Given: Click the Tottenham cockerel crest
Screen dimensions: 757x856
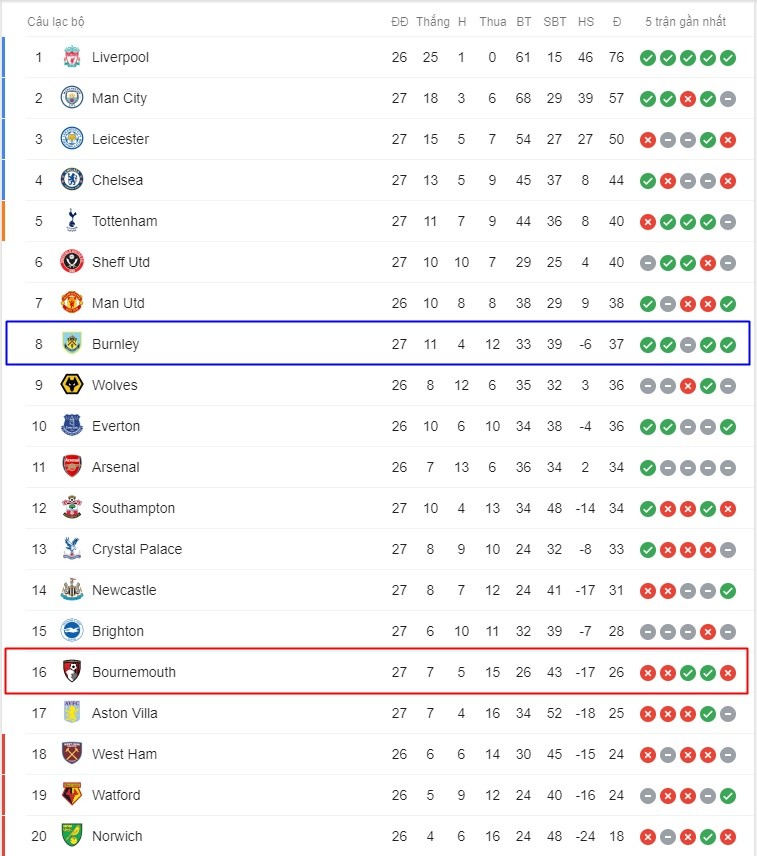Looking at the screenshot, I should (x=71, y=221).
